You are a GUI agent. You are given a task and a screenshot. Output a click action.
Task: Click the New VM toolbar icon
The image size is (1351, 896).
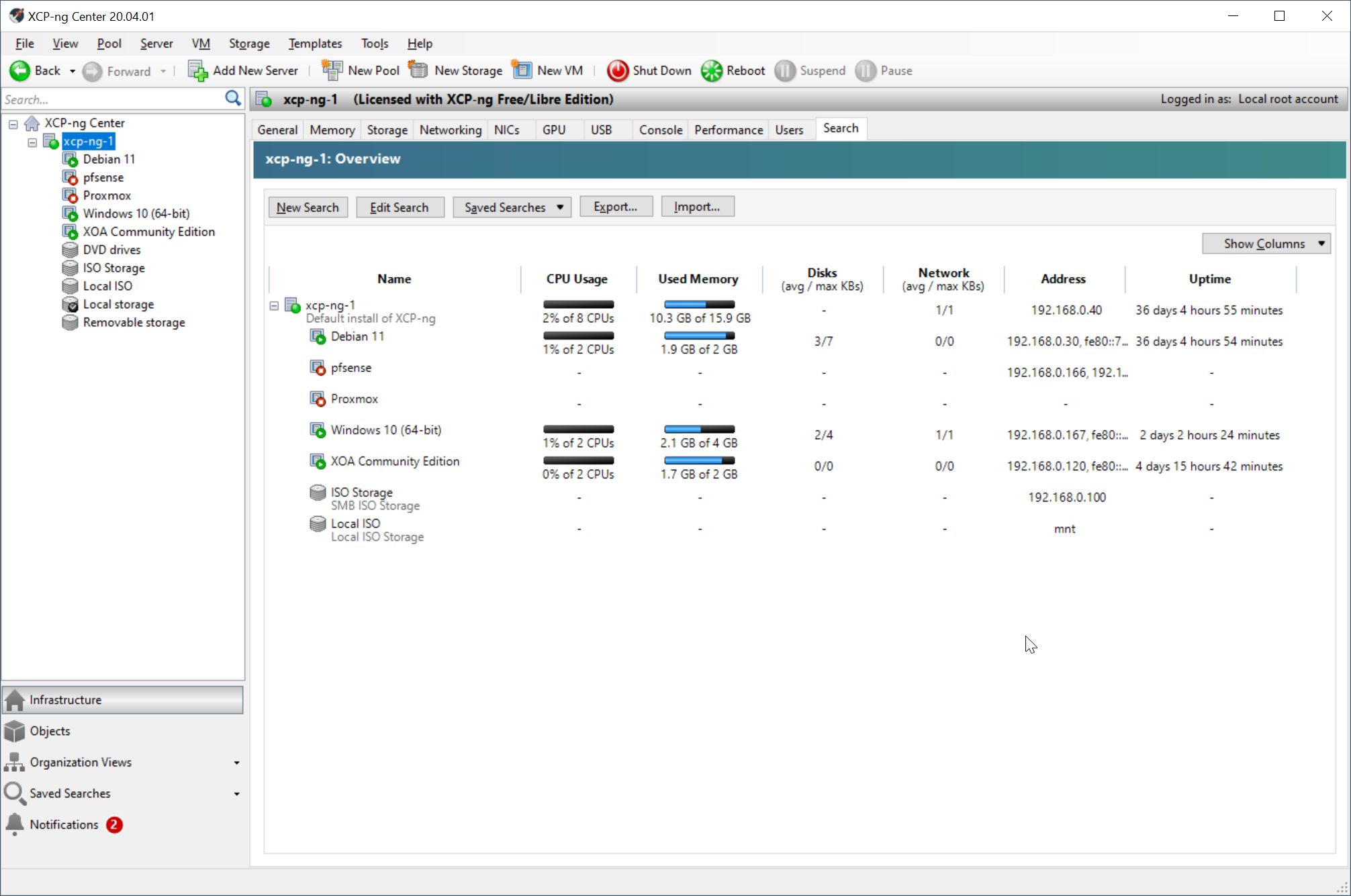522,70
